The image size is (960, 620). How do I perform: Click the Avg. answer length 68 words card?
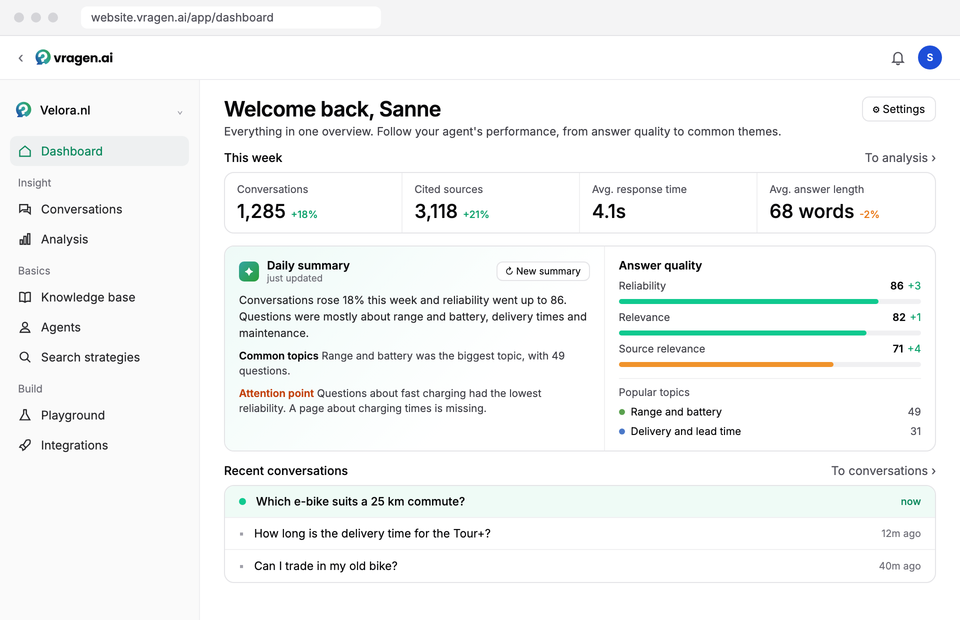point(846,203)
